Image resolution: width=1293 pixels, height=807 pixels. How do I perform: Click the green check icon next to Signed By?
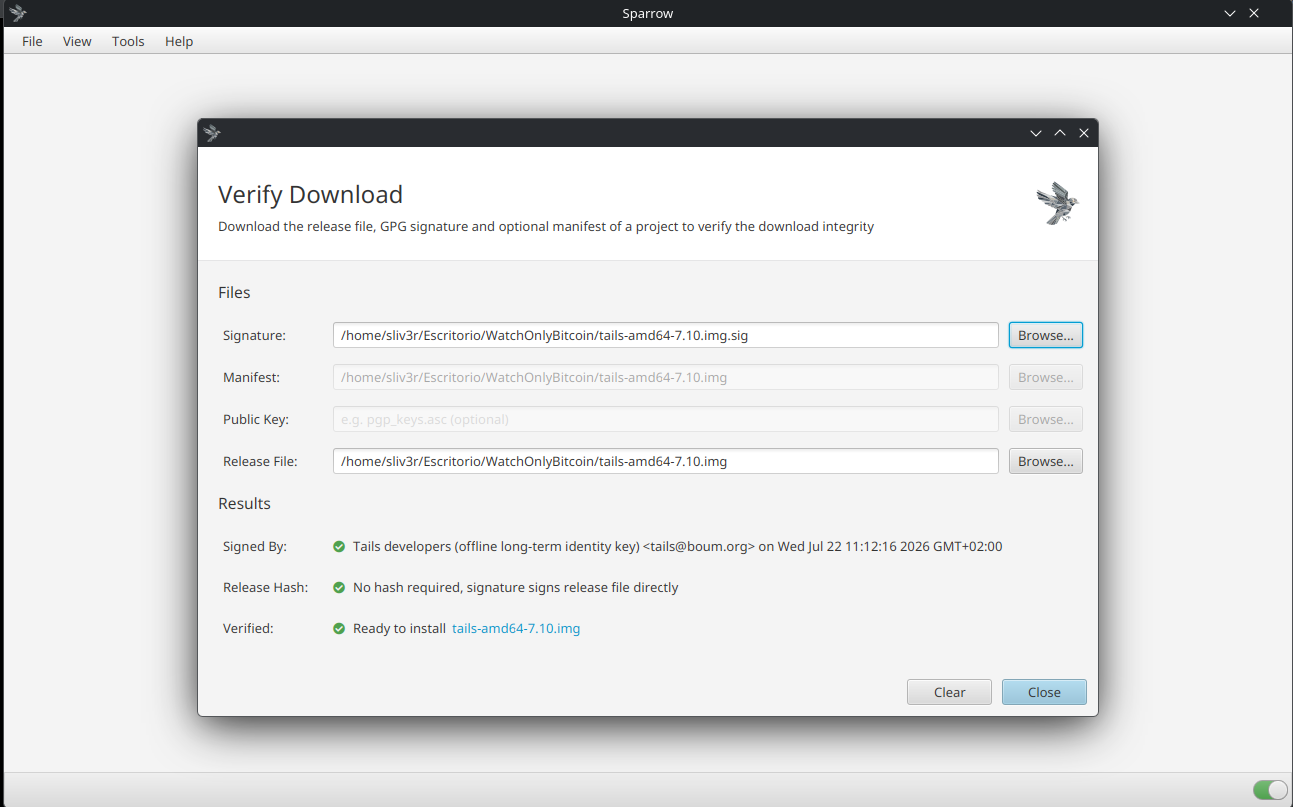point(339,547)
